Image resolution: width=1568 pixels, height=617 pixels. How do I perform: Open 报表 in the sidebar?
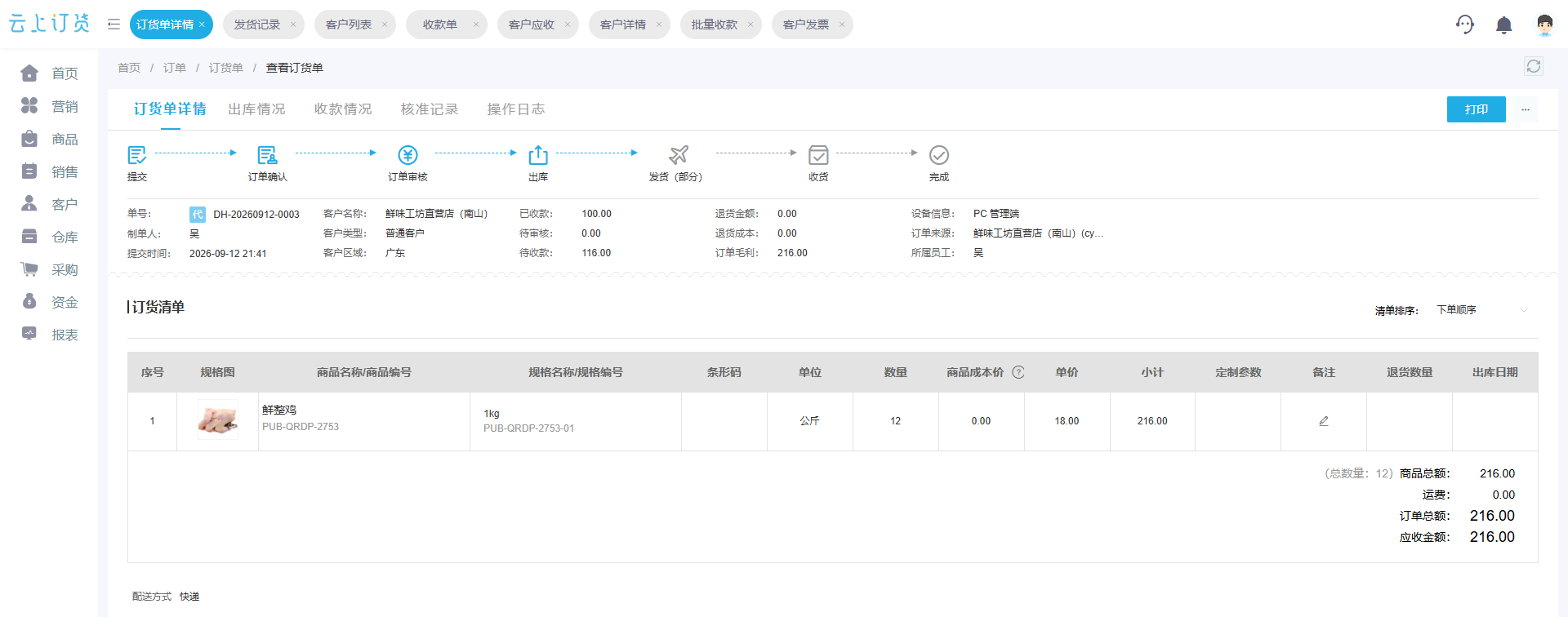pyautogui.click(x=49, y=335)
